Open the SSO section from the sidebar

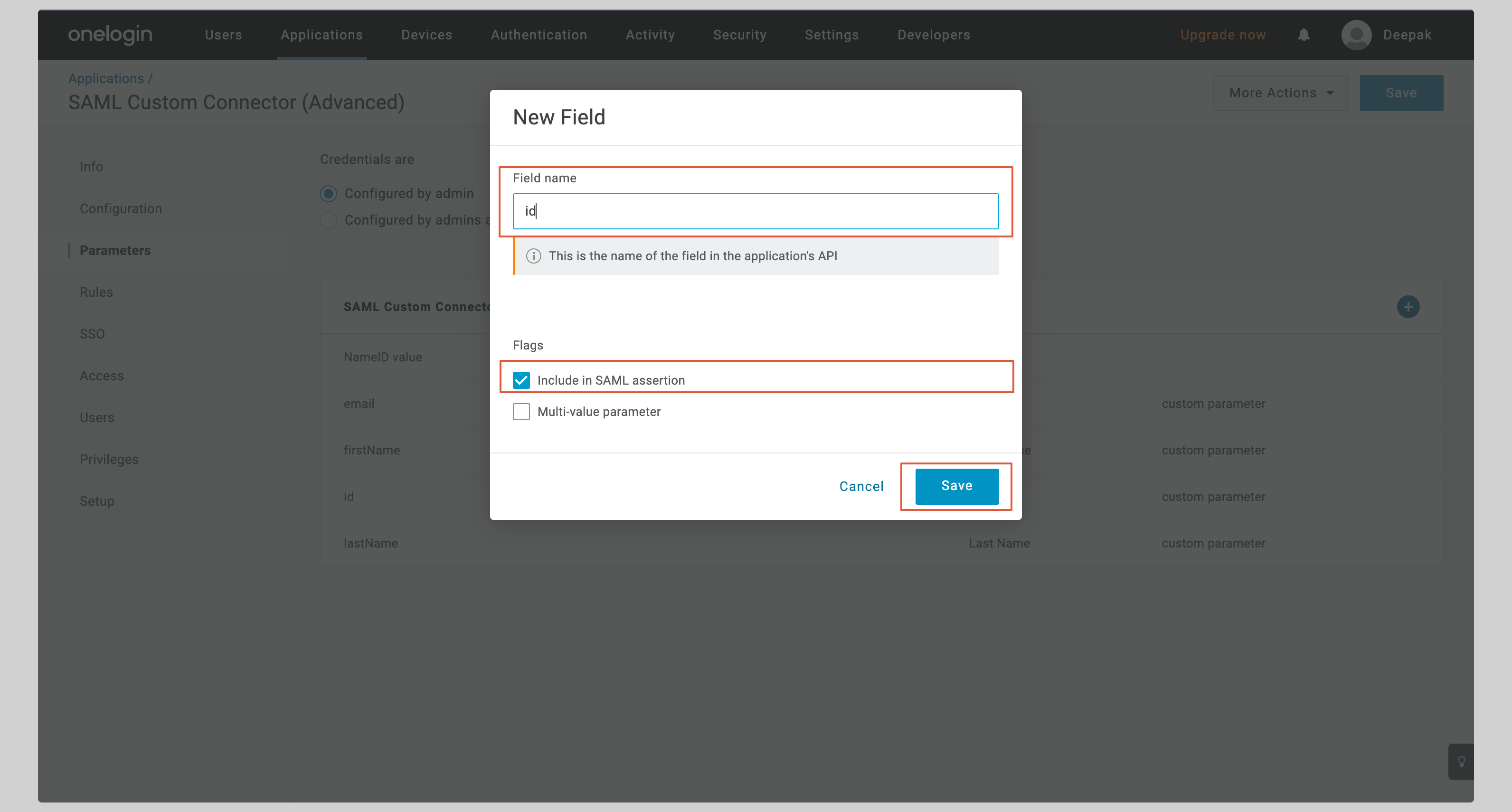click(x=92, y=333)
